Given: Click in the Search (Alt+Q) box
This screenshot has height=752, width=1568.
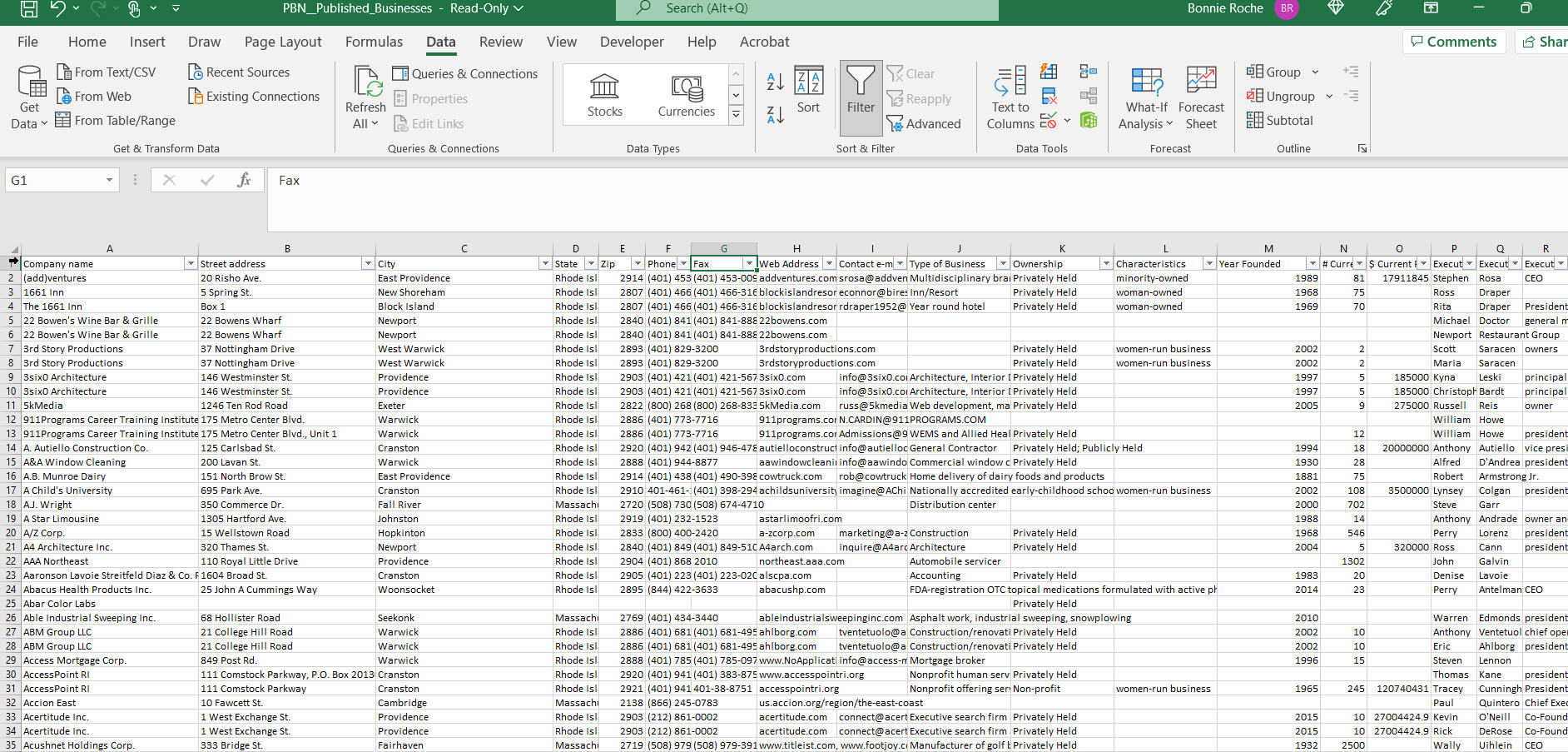Looking at the screenshot, I should (806, 9).
